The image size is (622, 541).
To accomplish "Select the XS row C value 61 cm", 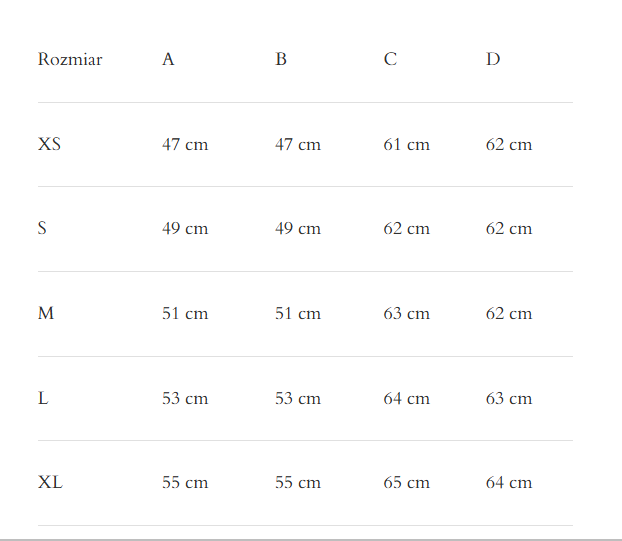I will click(406, 144).
